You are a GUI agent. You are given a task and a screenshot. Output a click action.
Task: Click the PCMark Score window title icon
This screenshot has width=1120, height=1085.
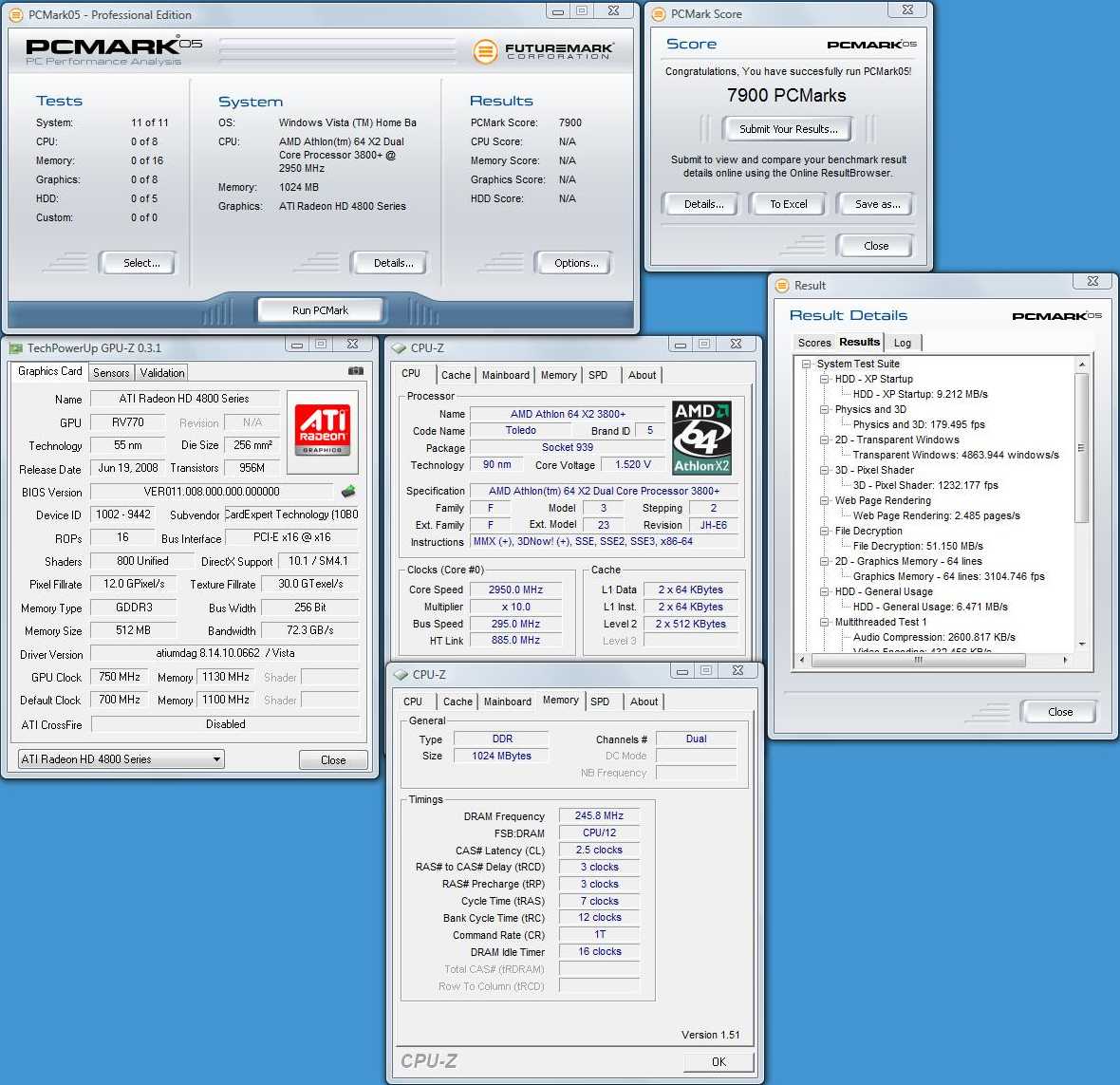(x=658, y=13)
